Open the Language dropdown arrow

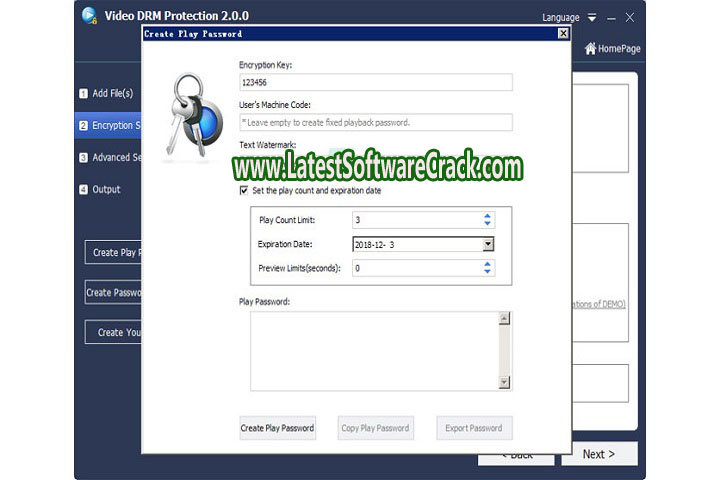tap(592, 17)
